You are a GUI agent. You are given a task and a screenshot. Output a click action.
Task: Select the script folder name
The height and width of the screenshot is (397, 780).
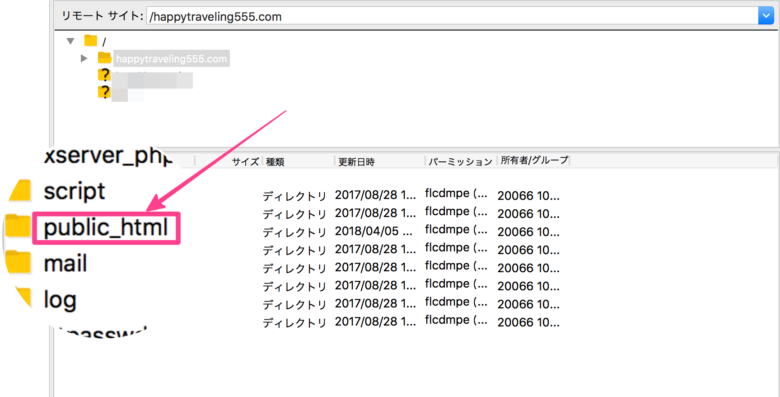pyautogui.click(x=75, y=192)
